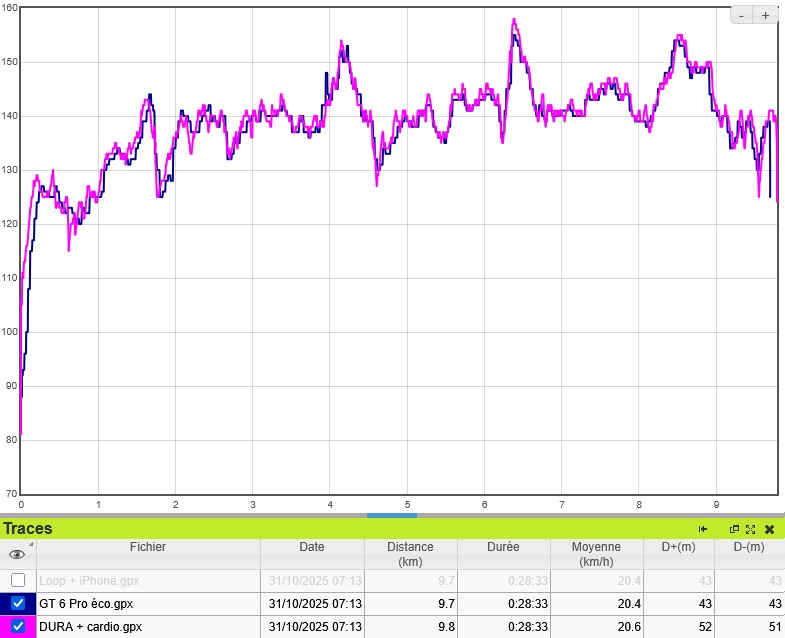785x638 pixels.
Task: Click the Durée column header
Action: click(x=504, y=547)
